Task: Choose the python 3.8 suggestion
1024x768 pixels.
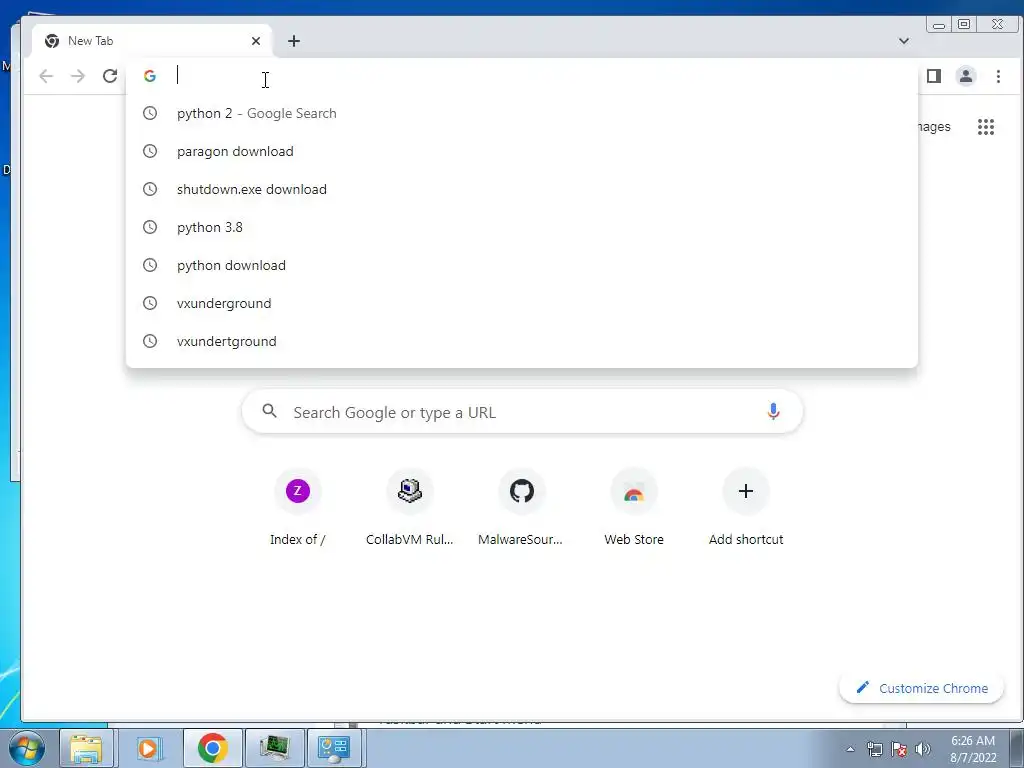Action: (x=522, y=227)
